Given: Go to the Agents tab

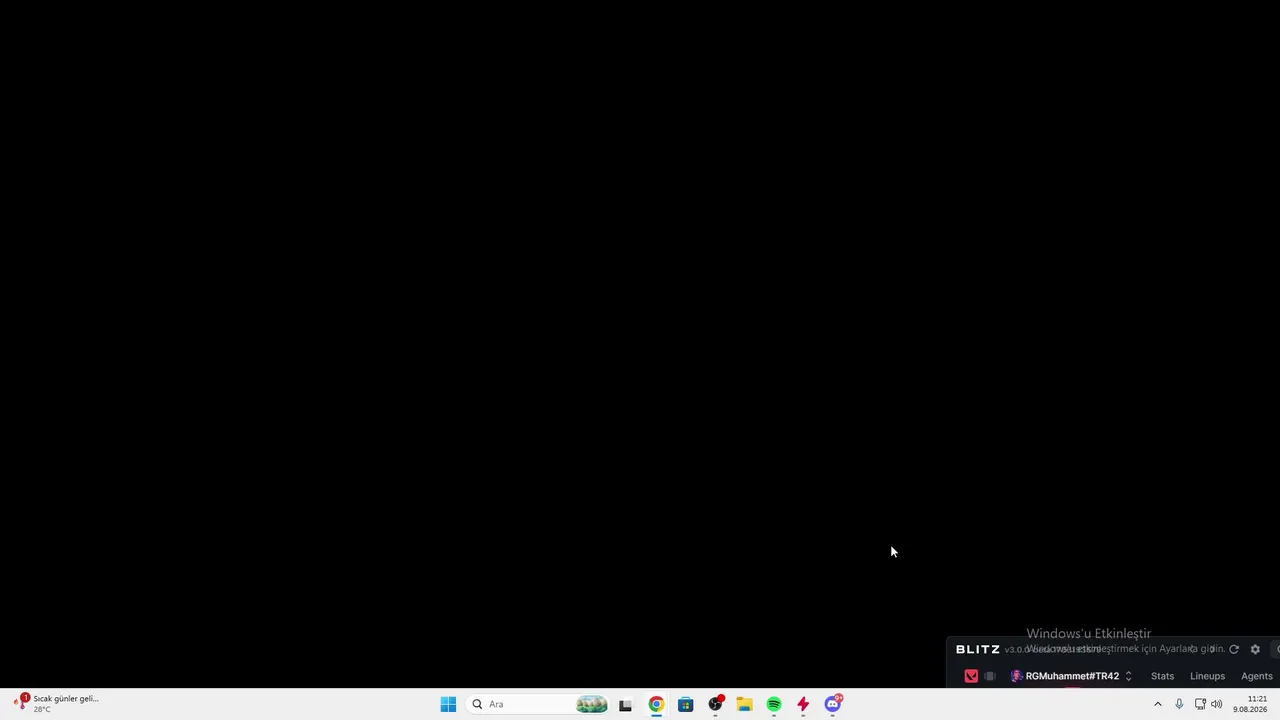Looking at the screenshot, I should coord(1257,676).
